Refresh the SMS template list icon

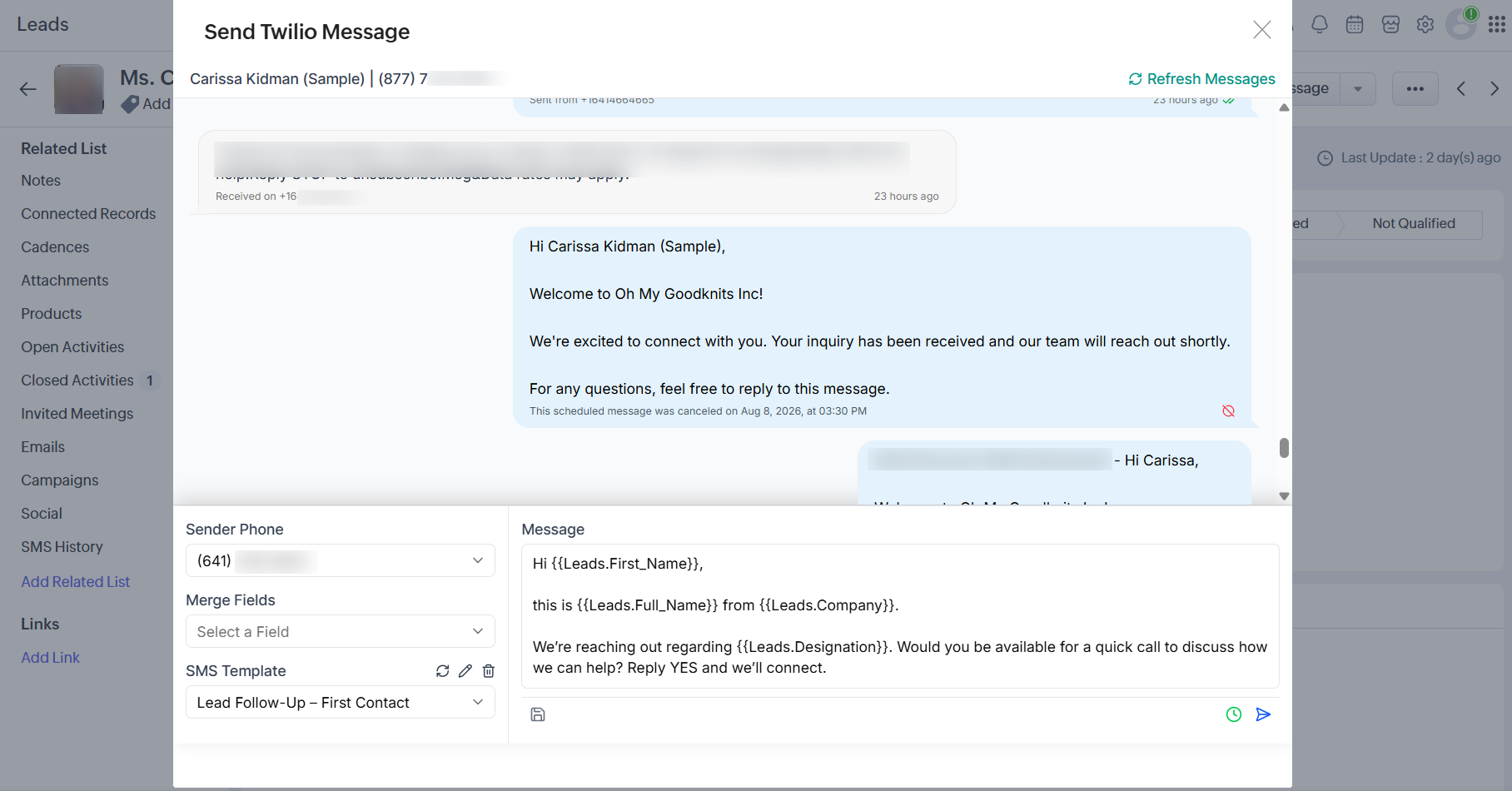[442, 671]
